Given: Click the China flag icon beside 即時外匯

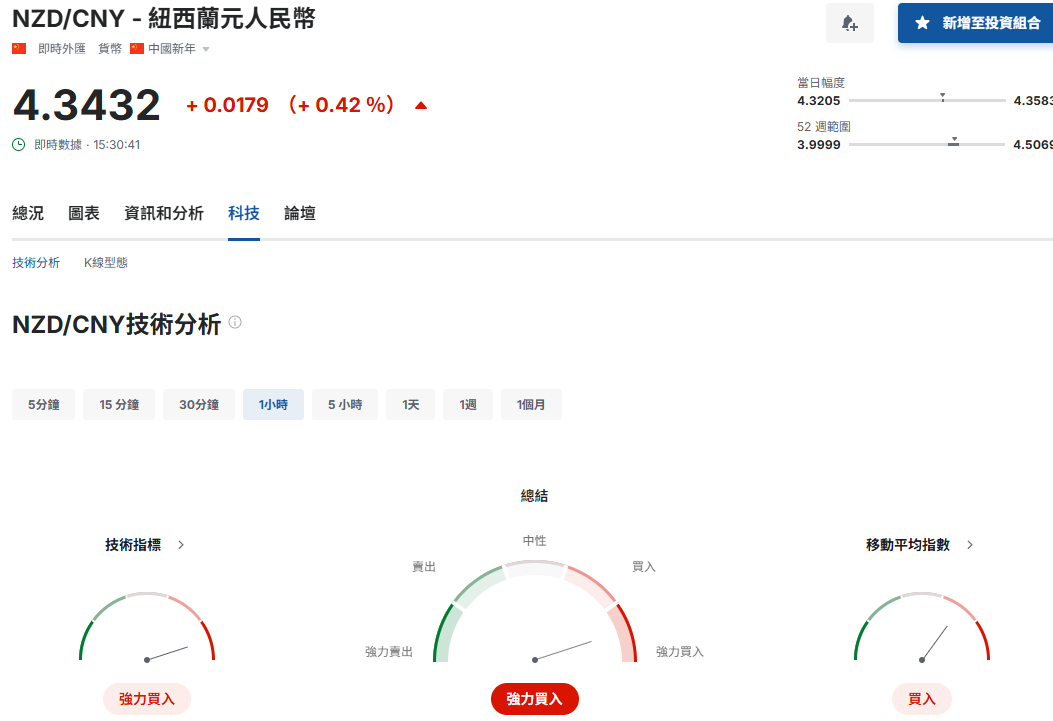Looking at the screenshot, I should tap(19, 48).
